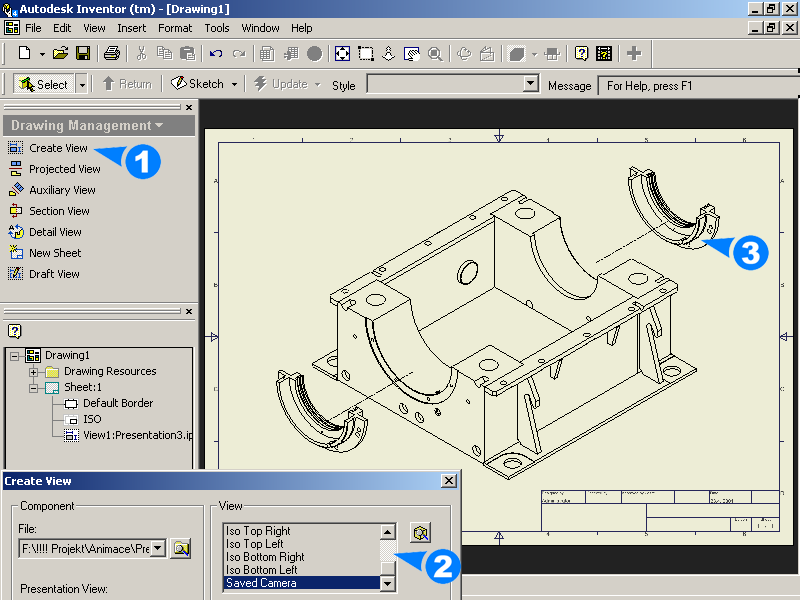Open the Tools menu
The width and height of the screenshot is (800, 600).
click(216, 28)
